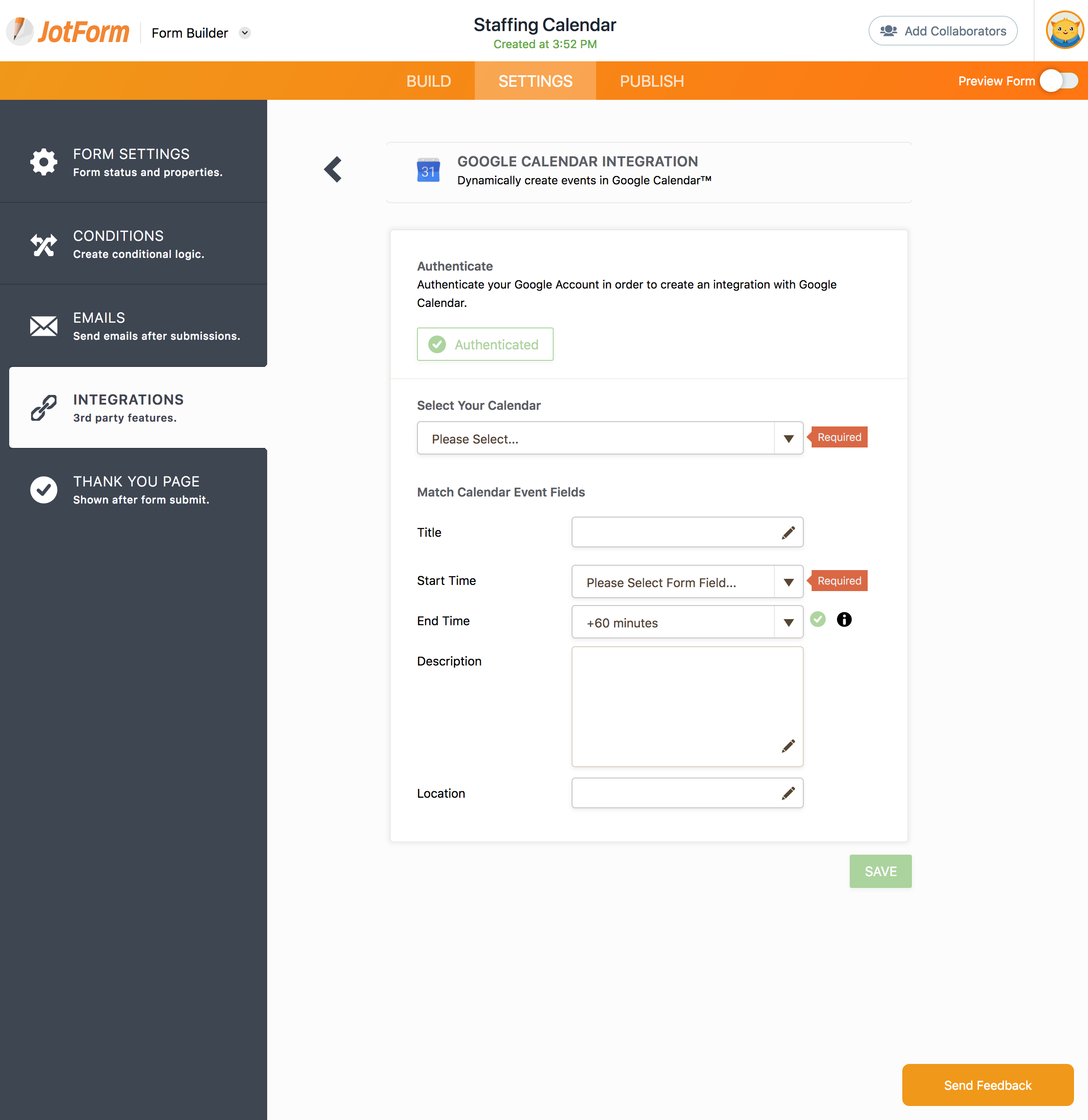Click the Title input field

687,532
